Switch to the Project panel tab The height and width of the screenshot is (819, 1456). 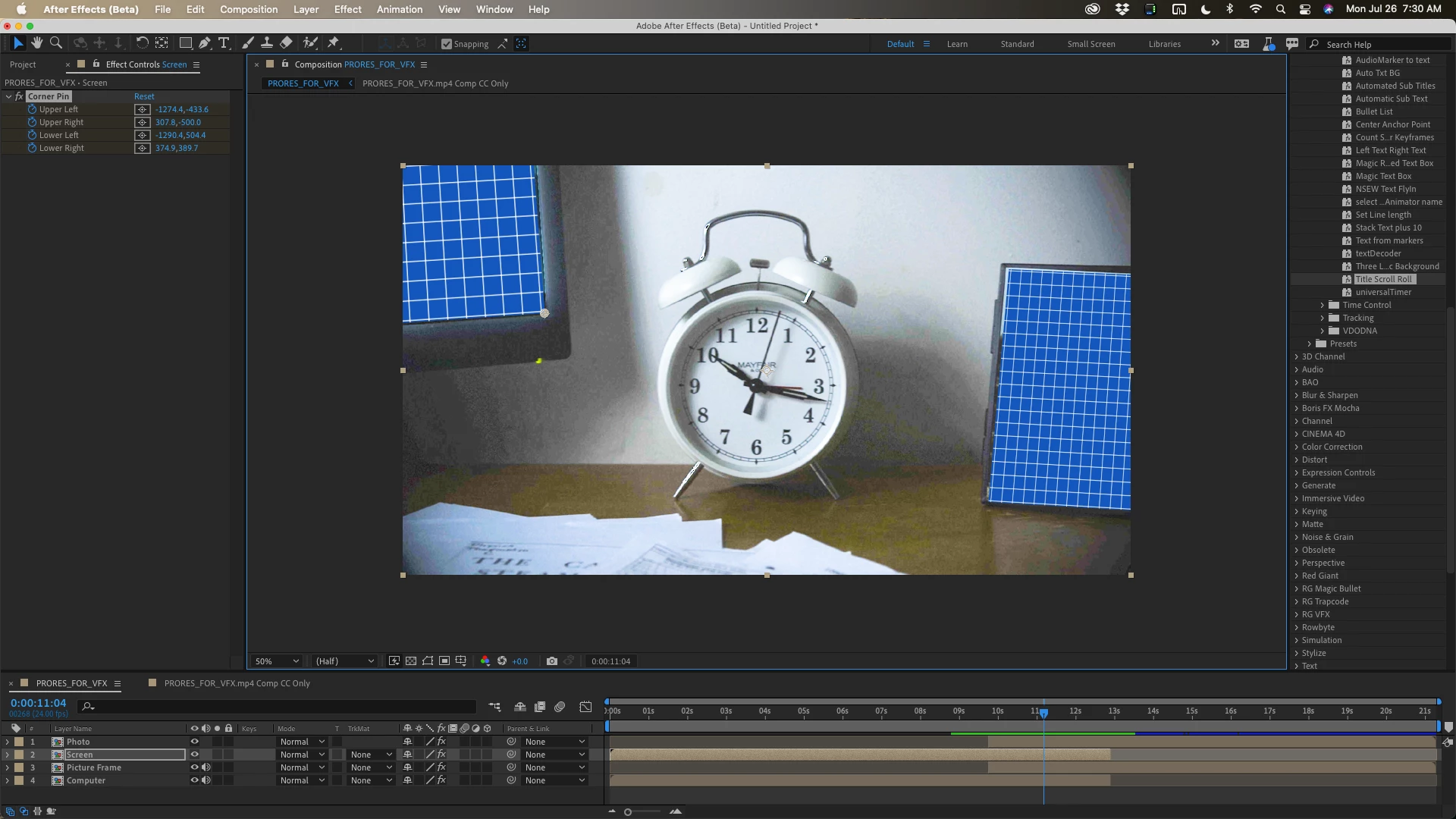pos(23,64)
